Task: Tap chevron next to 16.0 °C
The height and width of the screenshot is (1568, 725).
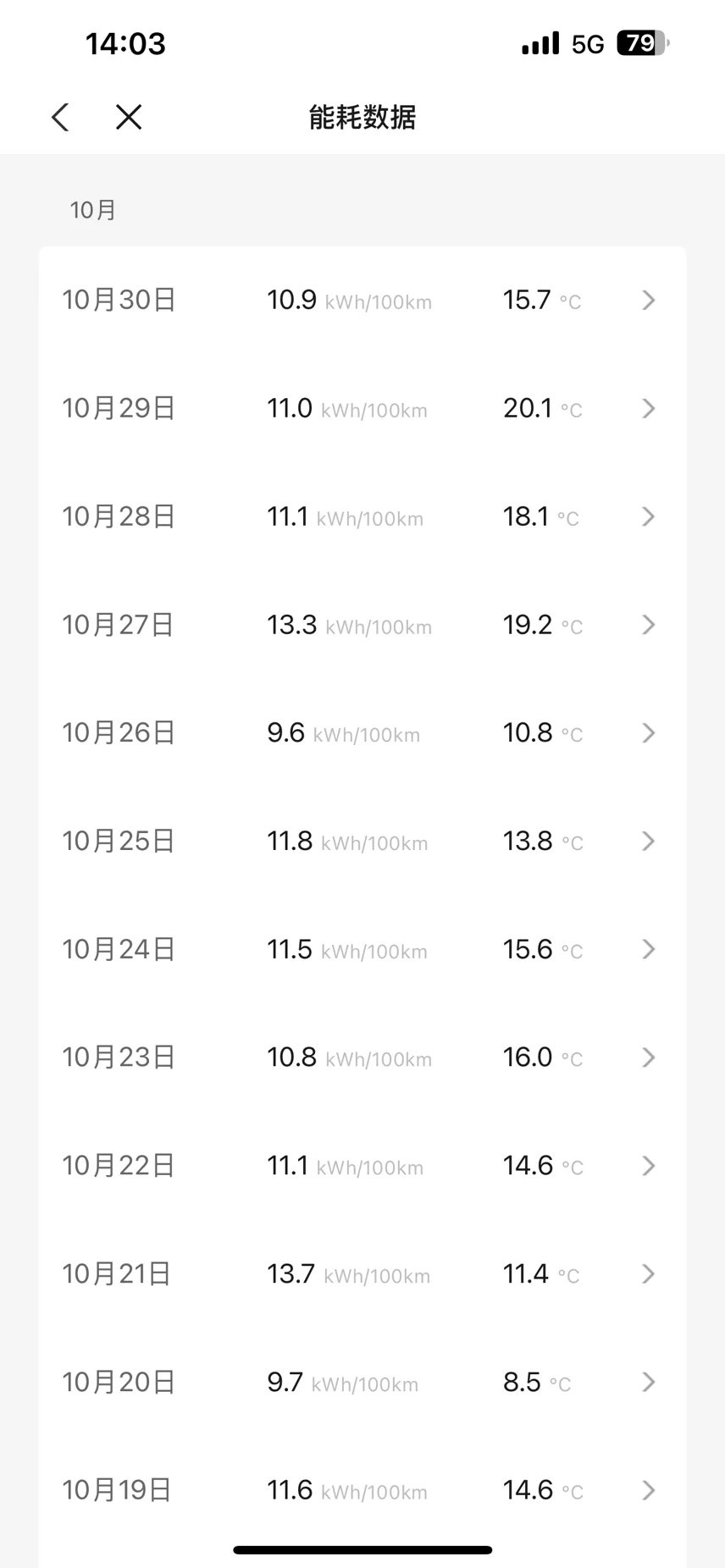Action: [x=649, y=1057]
